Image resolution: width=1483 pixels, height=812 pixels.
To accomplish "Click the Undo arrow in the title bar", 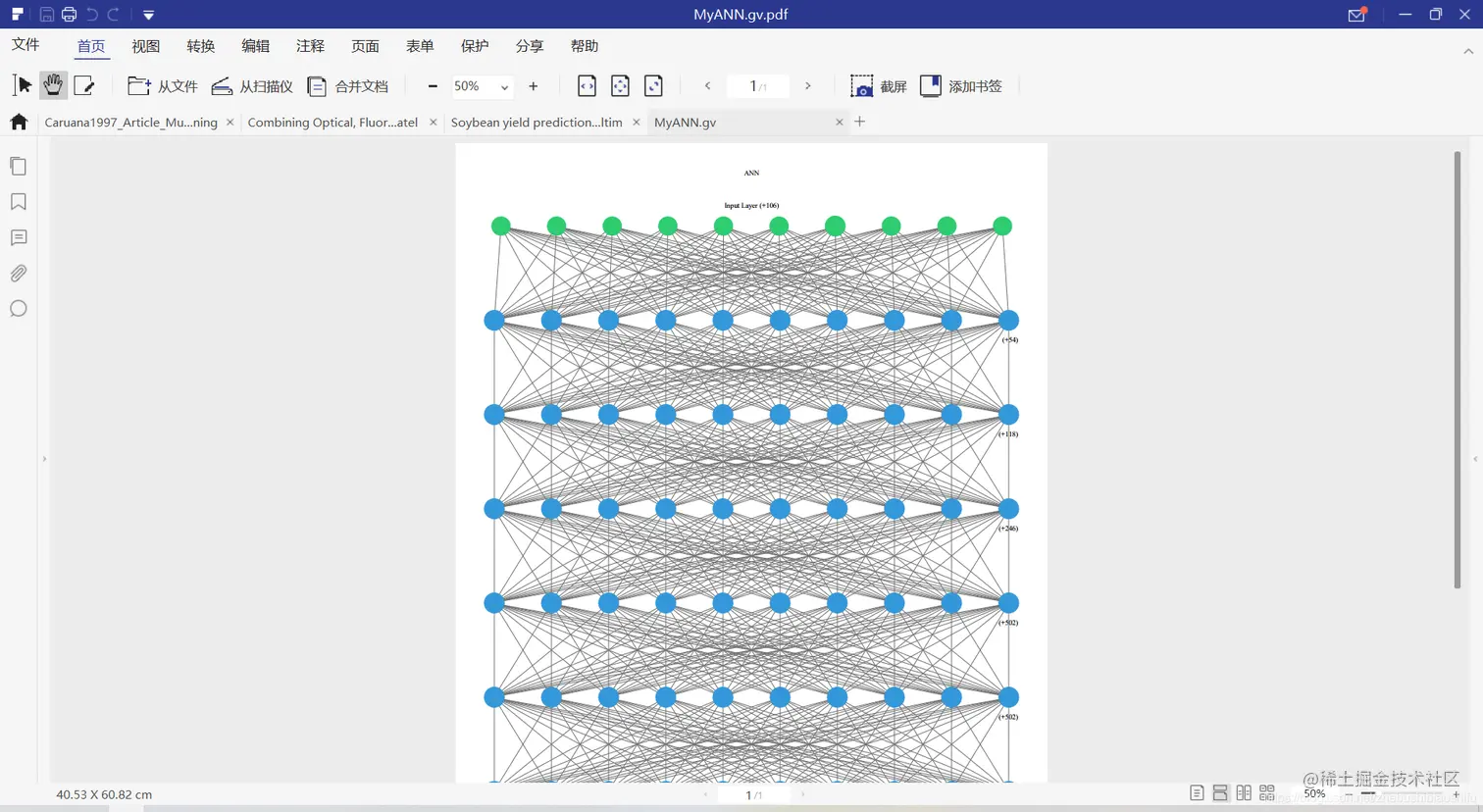I will [x=92, y=15].
